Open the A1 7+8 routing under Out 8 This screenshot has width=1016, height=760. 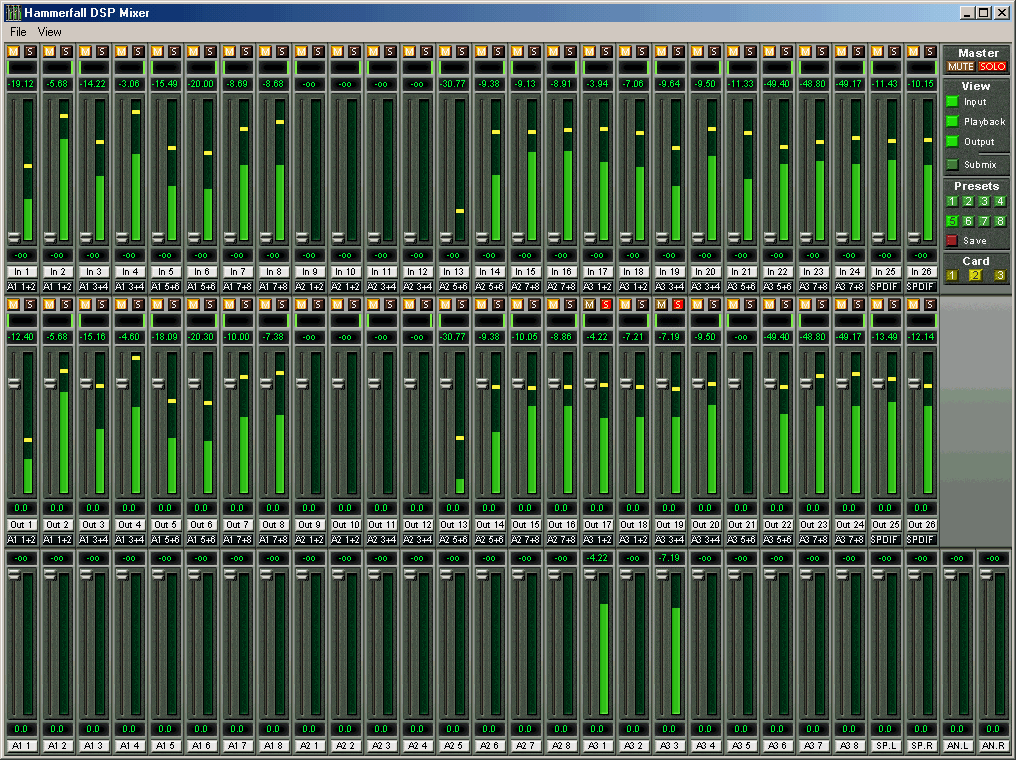click(273, 539)
